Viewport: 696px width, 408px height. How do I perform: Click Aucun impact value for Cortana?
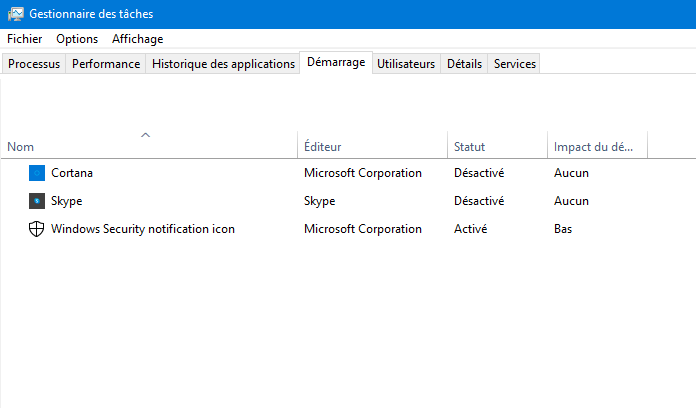(x=571, y=173)
